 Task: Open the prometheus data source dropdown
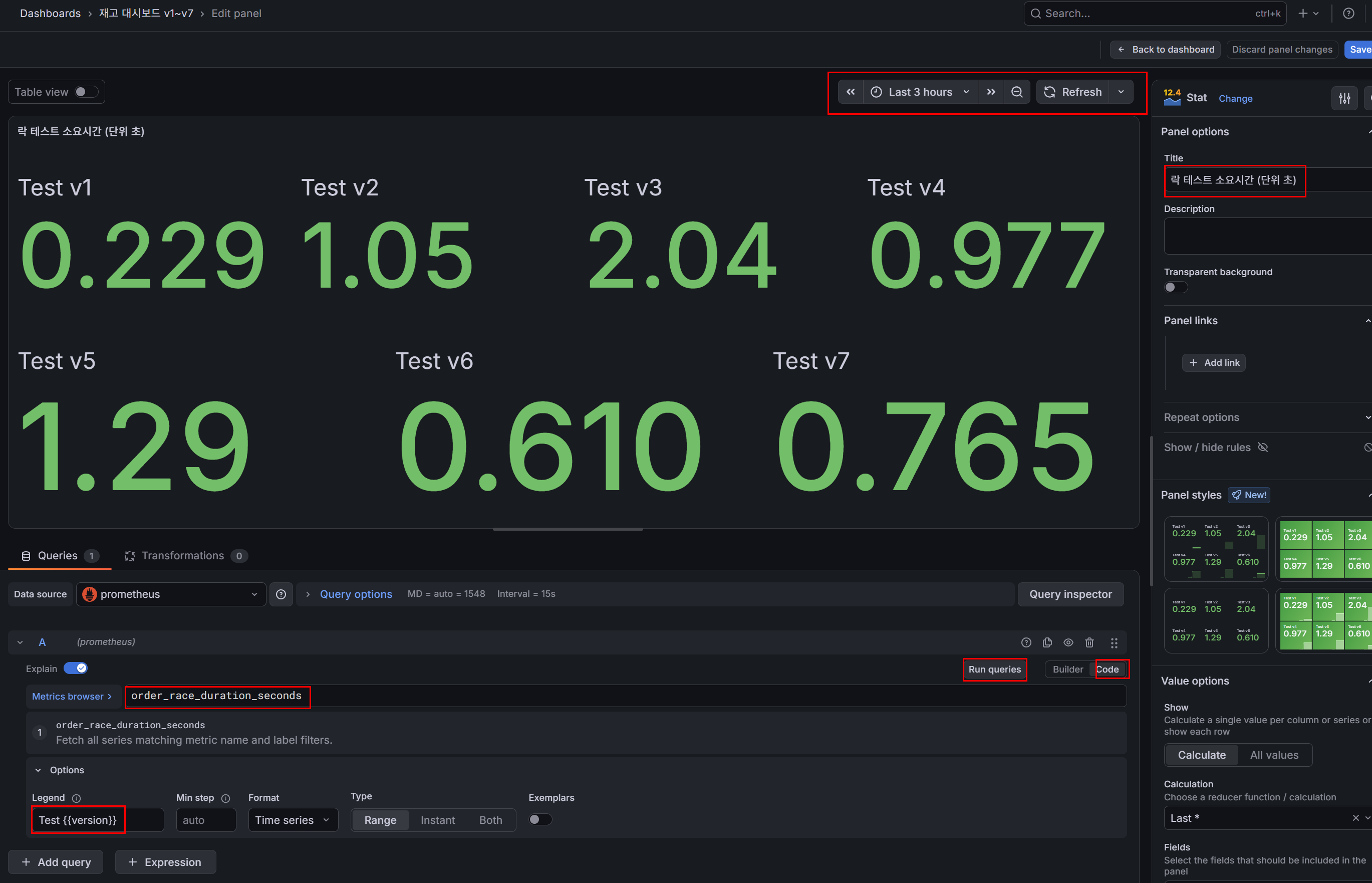[171, 594]
